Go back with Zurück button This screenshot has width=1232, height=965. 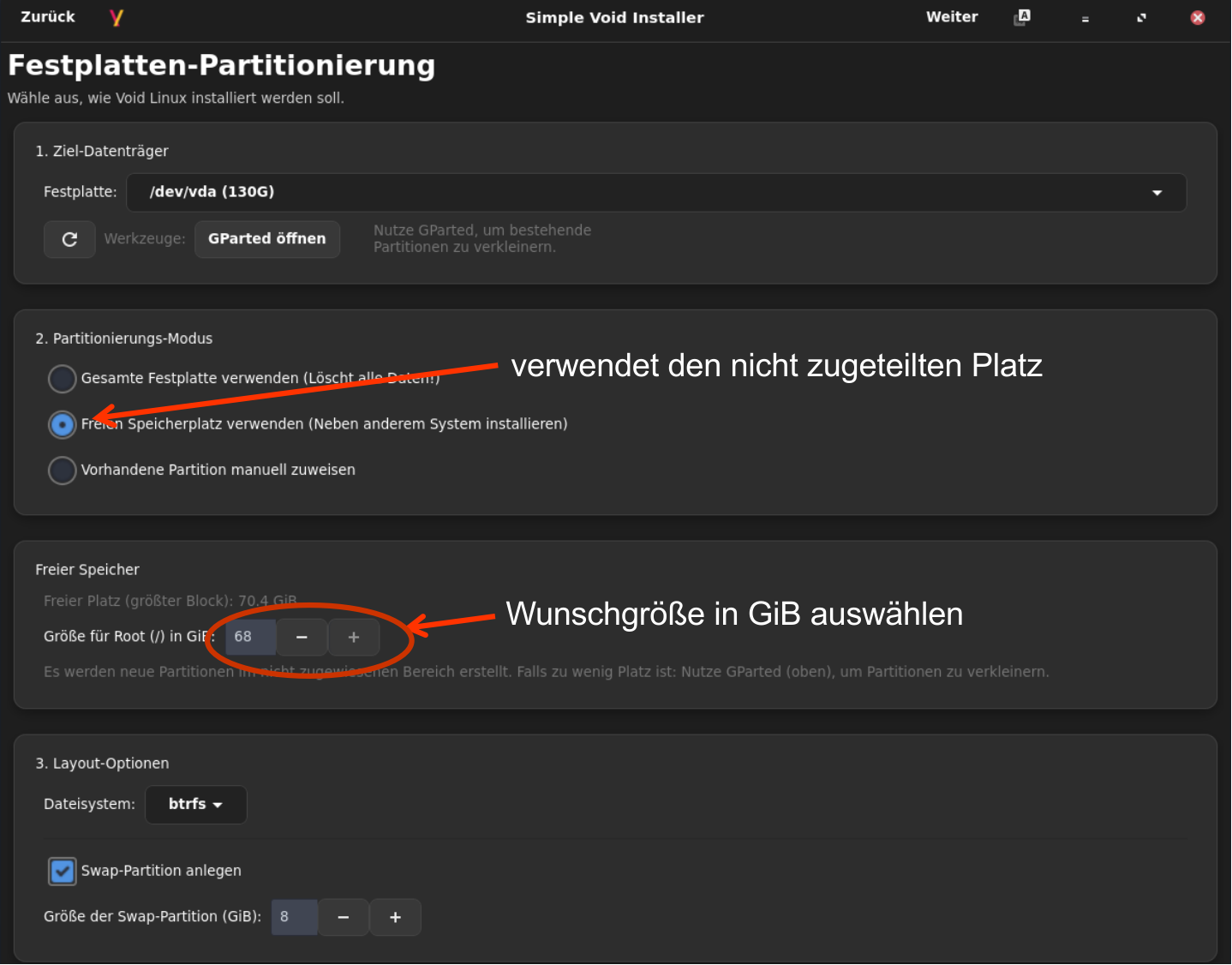(48, 17)
